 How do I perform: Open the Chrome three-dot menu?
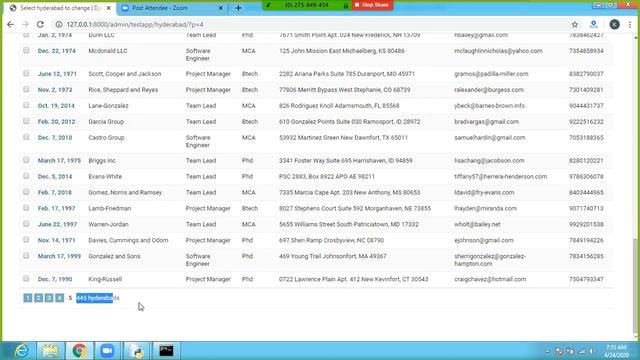click(630, 24)
